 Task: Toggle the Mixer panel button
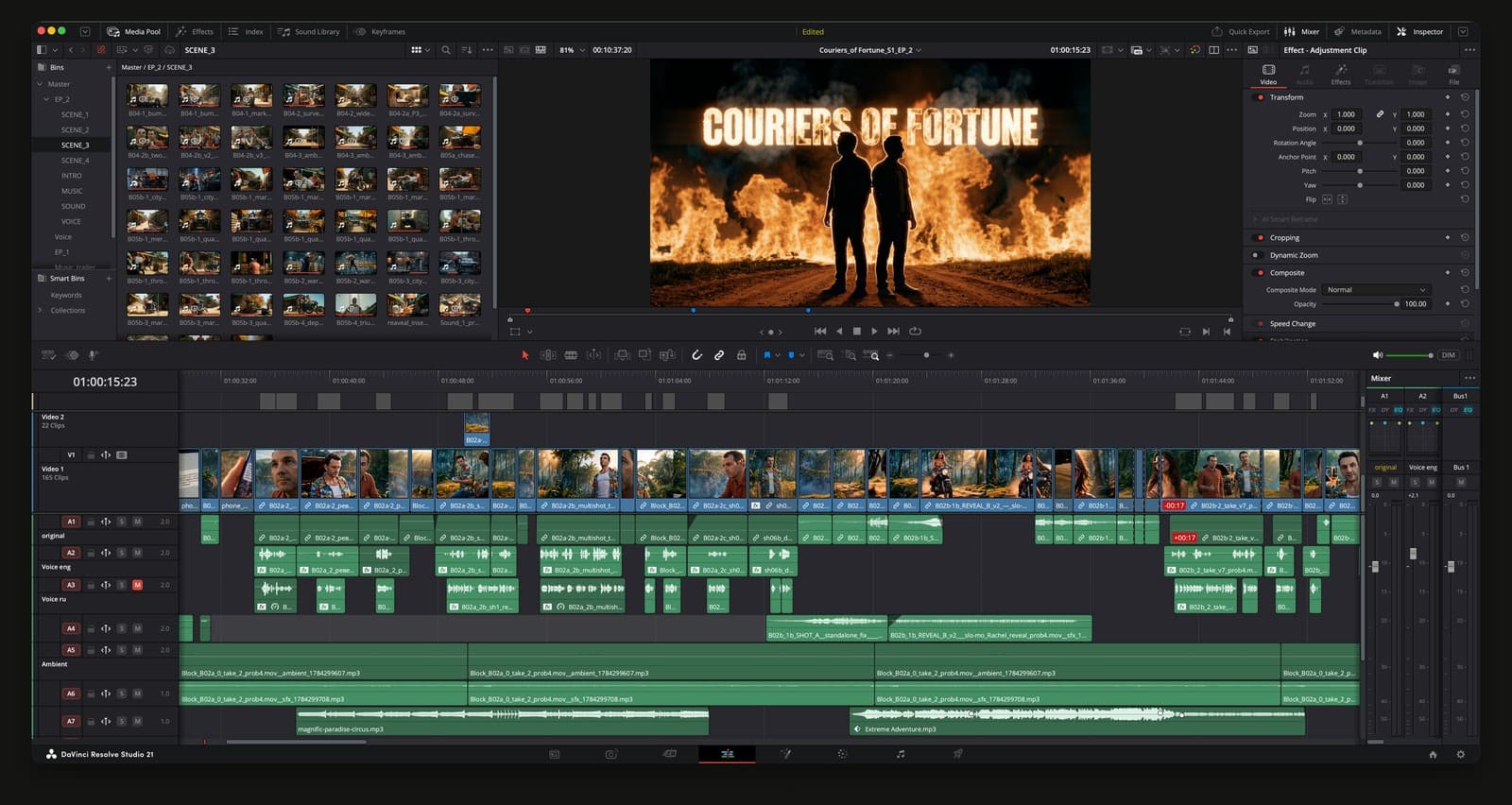point(1303,31)
